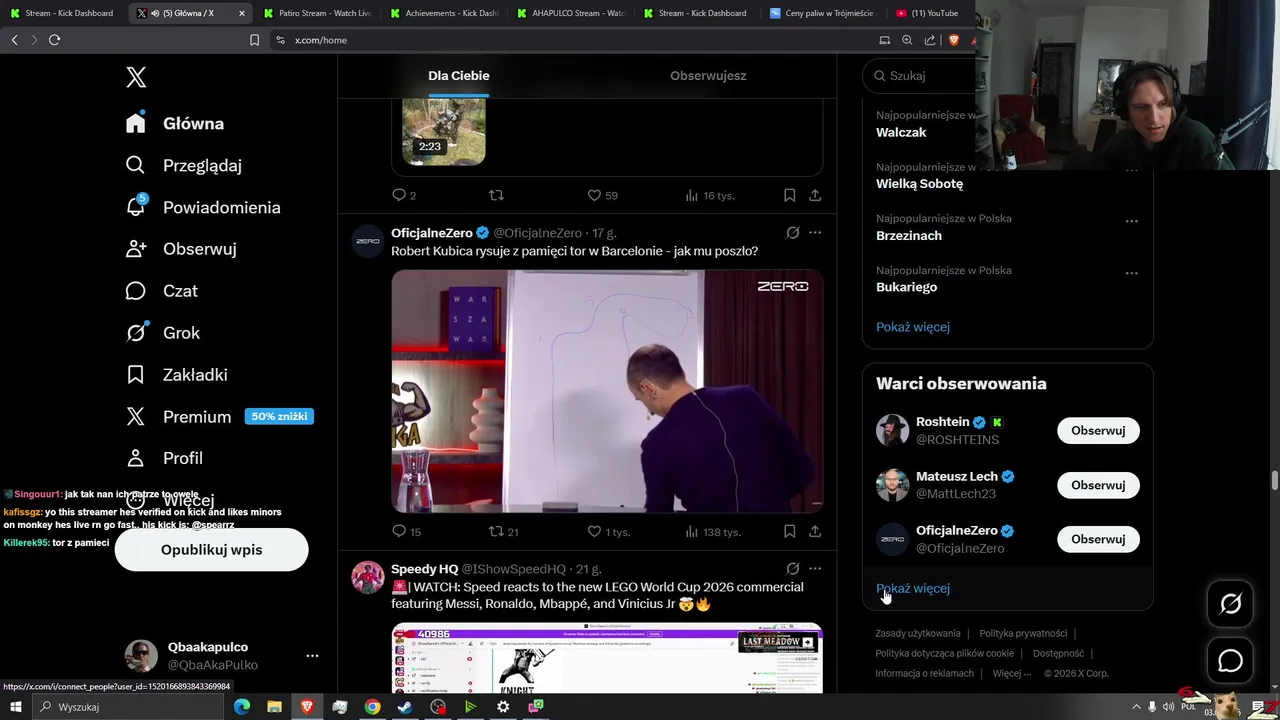Go back in browser
Screen dimensions: 1280x720
click(x=14, y=40)
